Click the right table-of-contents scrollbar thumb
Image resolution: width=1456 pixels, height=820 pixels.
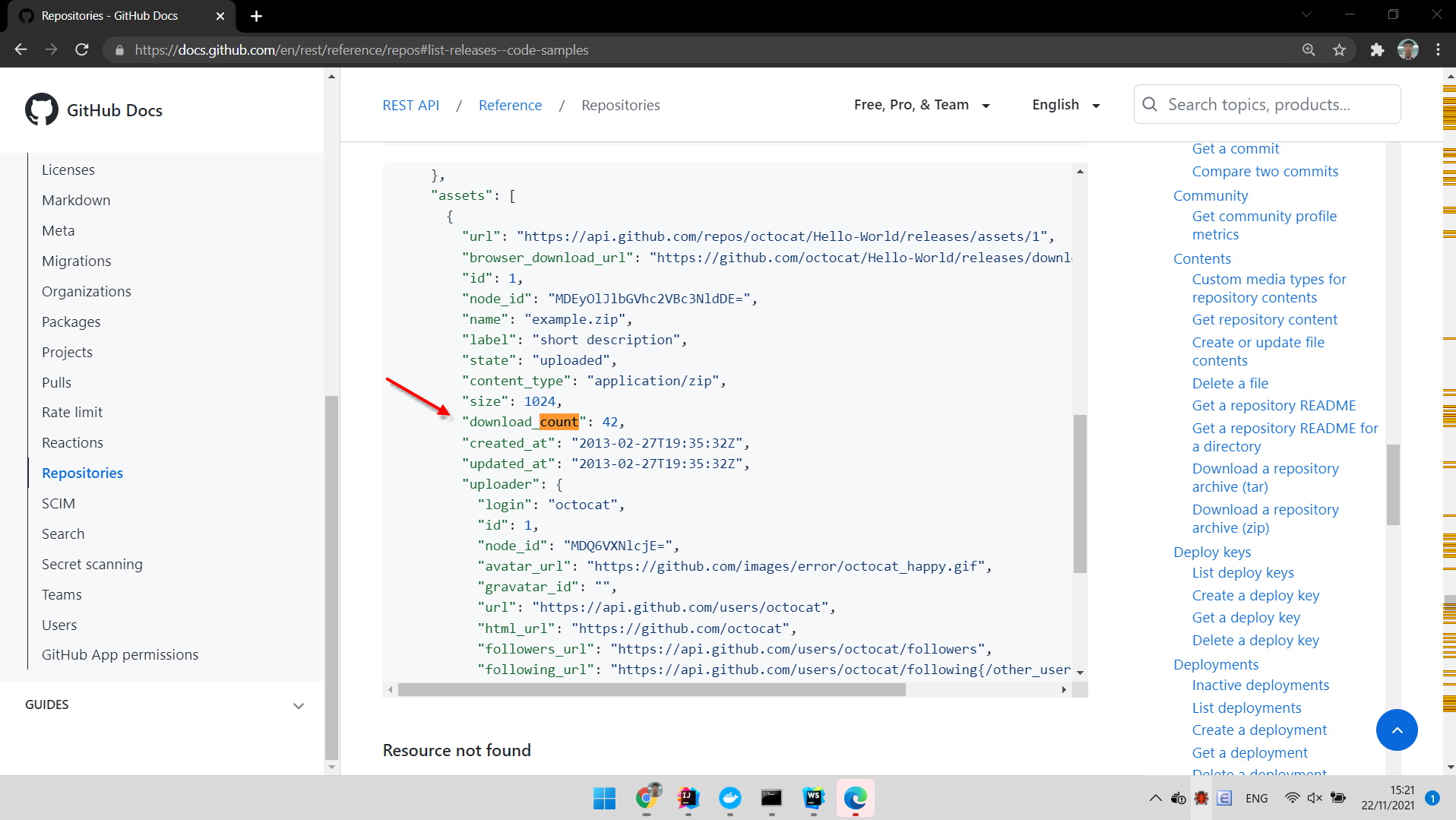(x=1393, y=485)
